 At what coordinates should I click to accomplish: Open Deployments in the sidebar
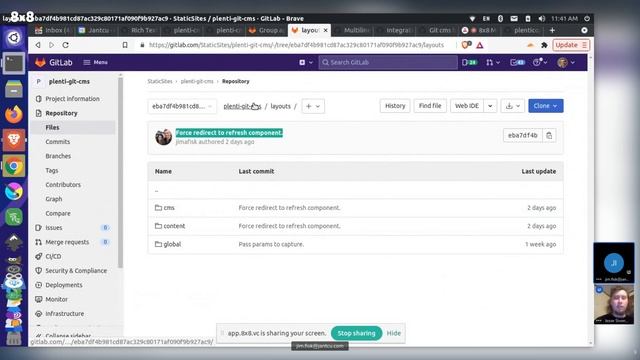[64, 284]
